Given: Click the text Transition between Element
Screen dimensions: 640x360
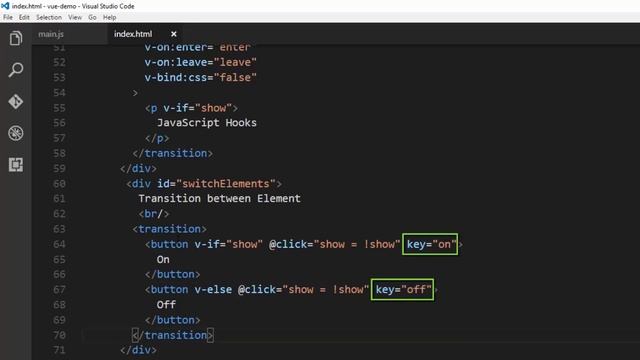Looking at the screenshot, I should 219,199.
